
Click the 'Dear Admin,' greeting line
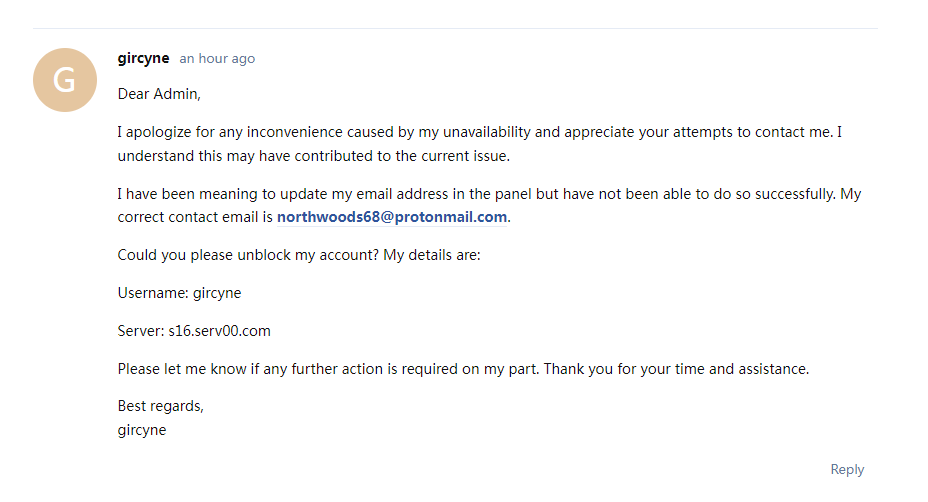point(159,94)
